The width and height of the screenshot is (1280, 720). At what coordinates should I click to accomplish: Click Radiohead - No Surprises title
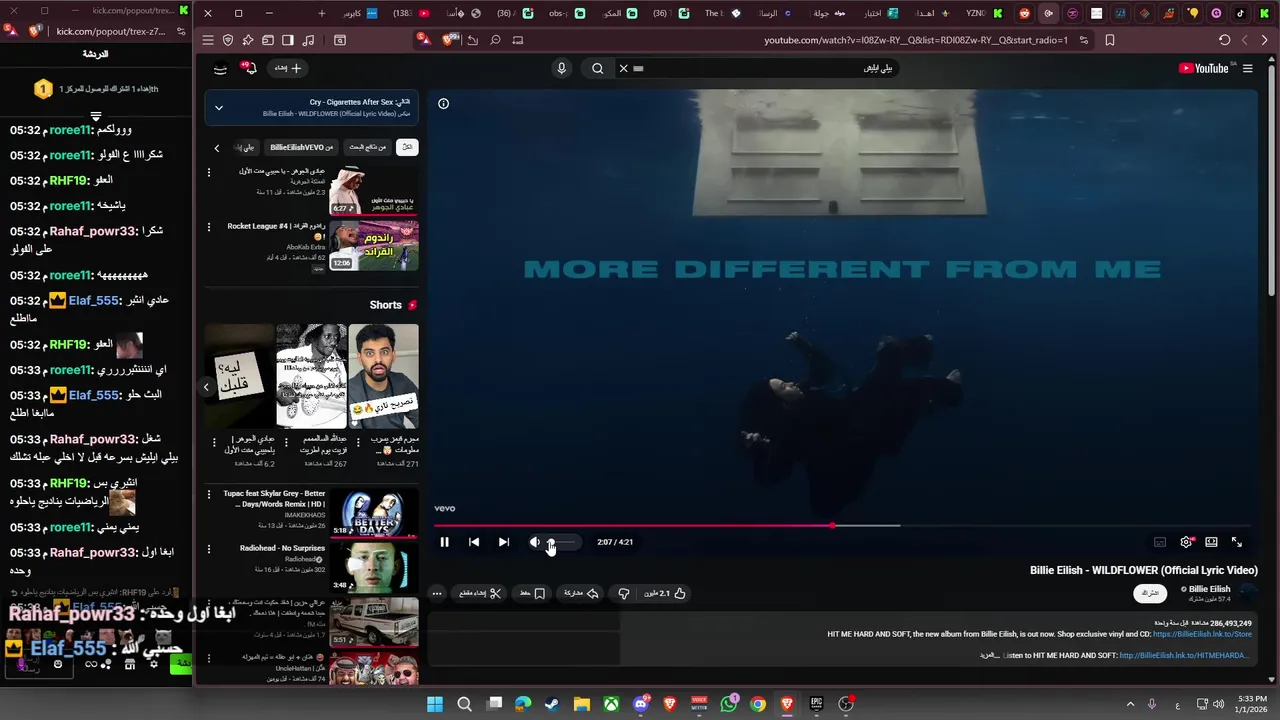point(282,548)
